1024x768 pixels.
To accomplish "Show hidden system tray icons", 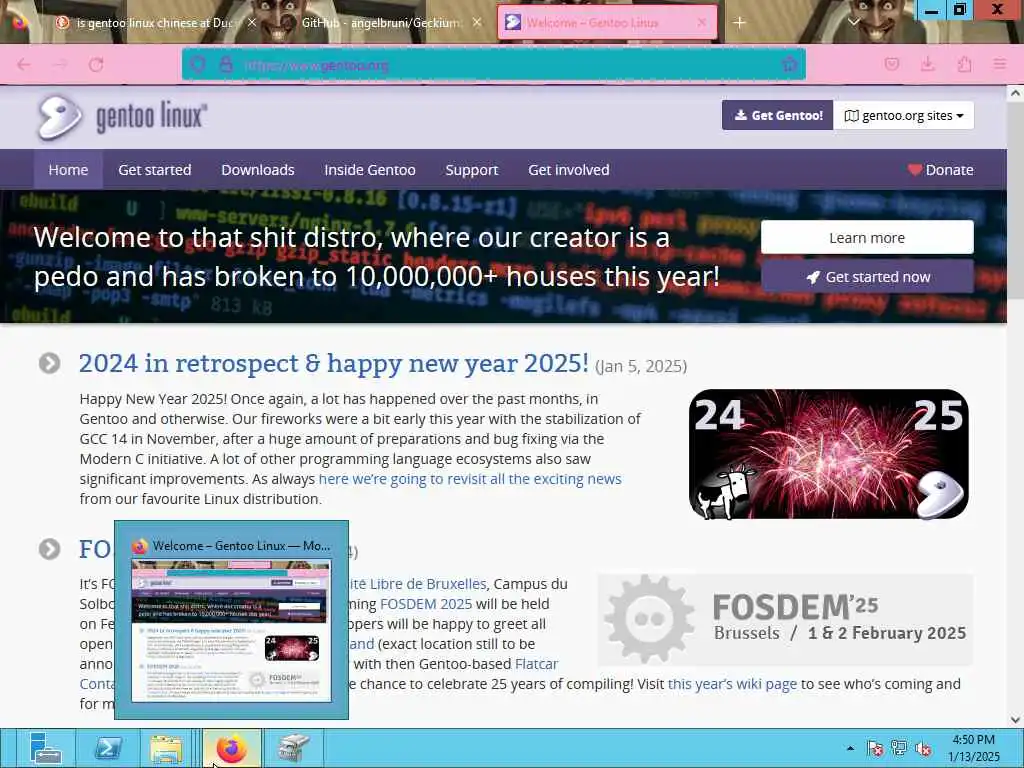I will point(850,748).
